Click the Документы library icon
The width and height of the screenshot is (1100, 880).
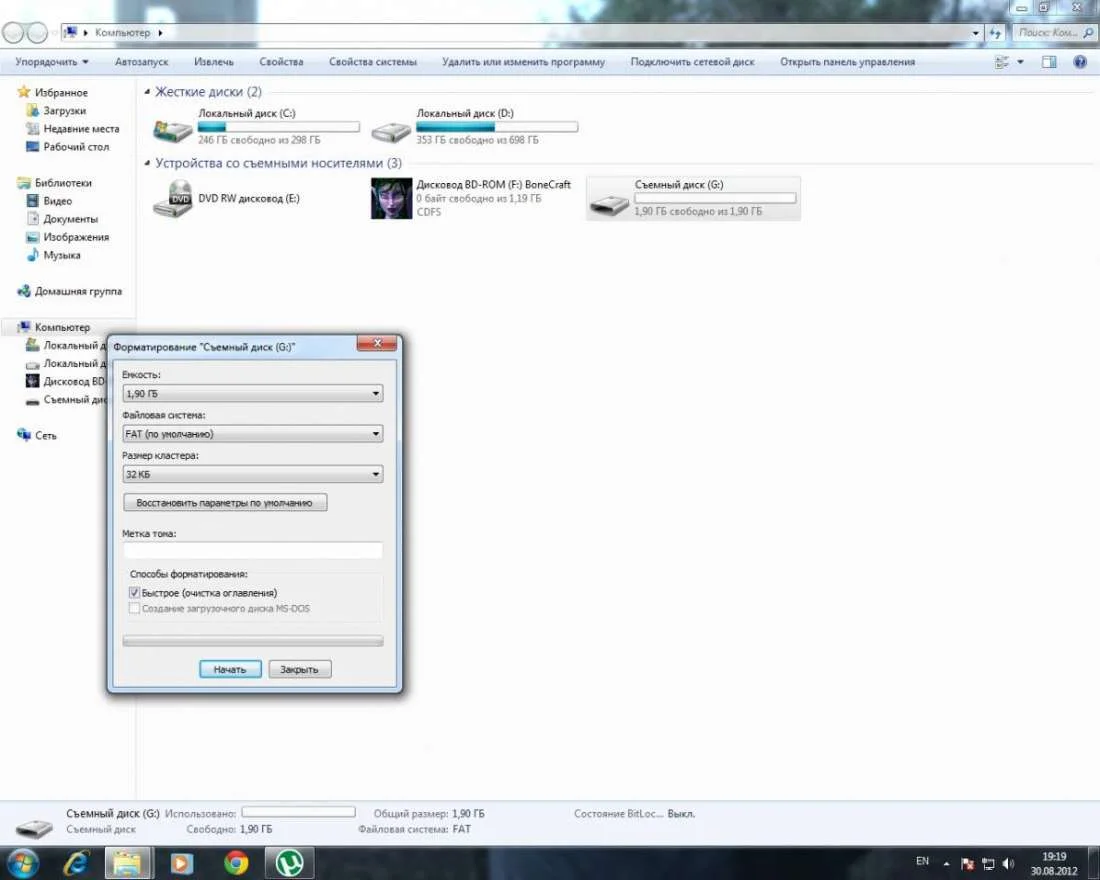(x=32, y=219)
